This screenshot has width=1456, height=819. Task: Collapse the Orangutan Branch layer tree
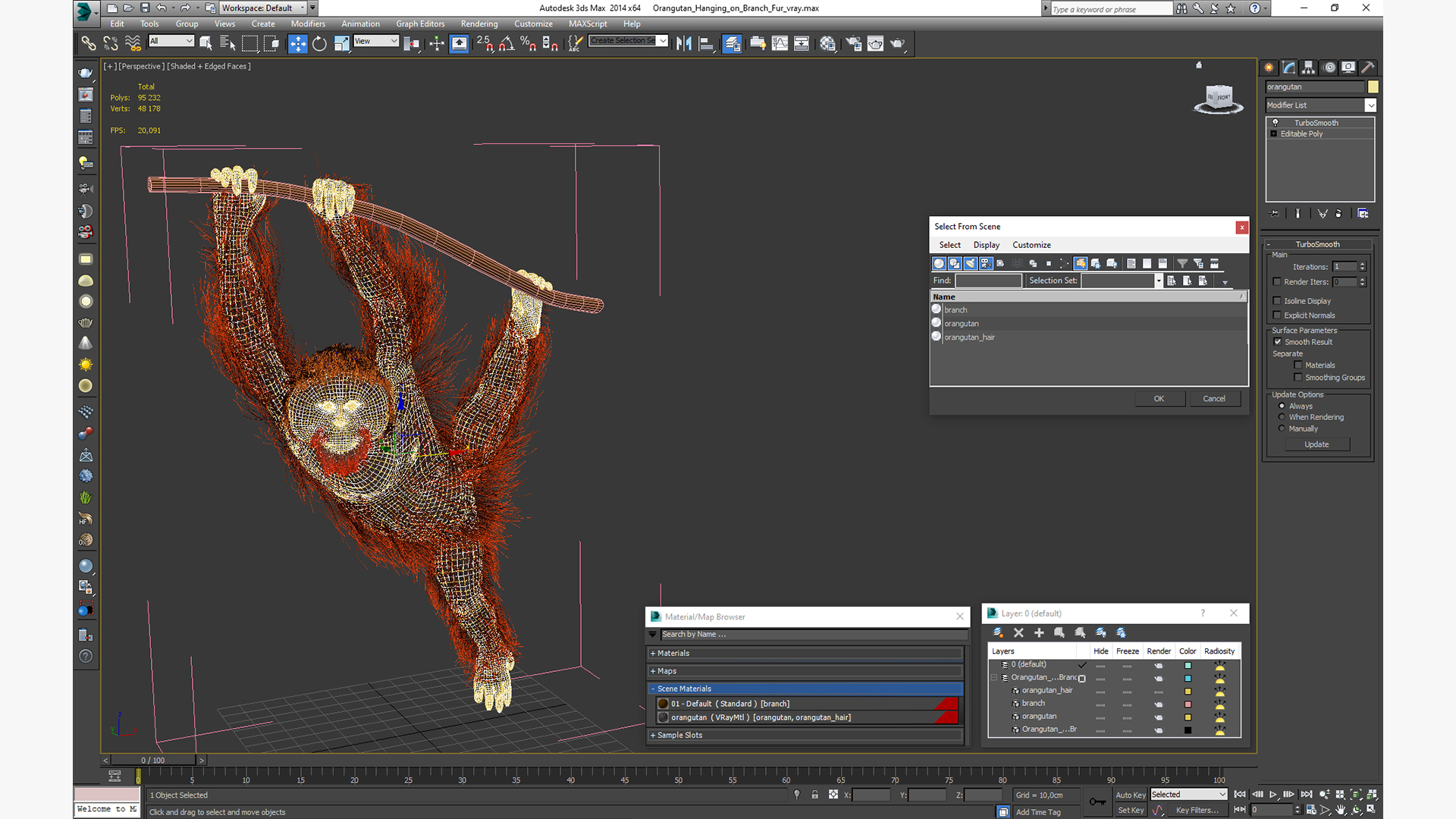[994, 677]
